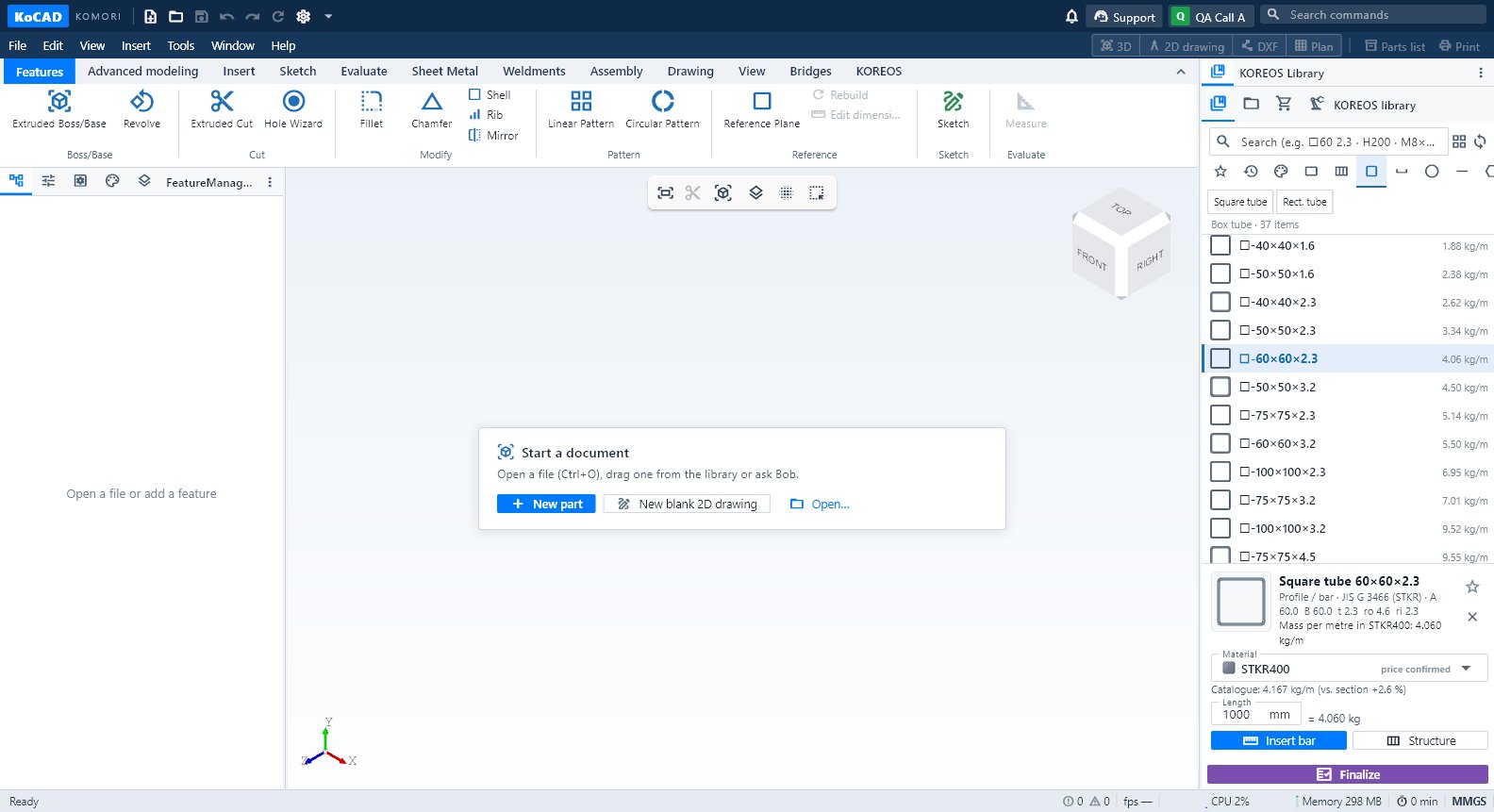Collapse the ribbon with the chevron
1494x812 pixels.
1181,72
